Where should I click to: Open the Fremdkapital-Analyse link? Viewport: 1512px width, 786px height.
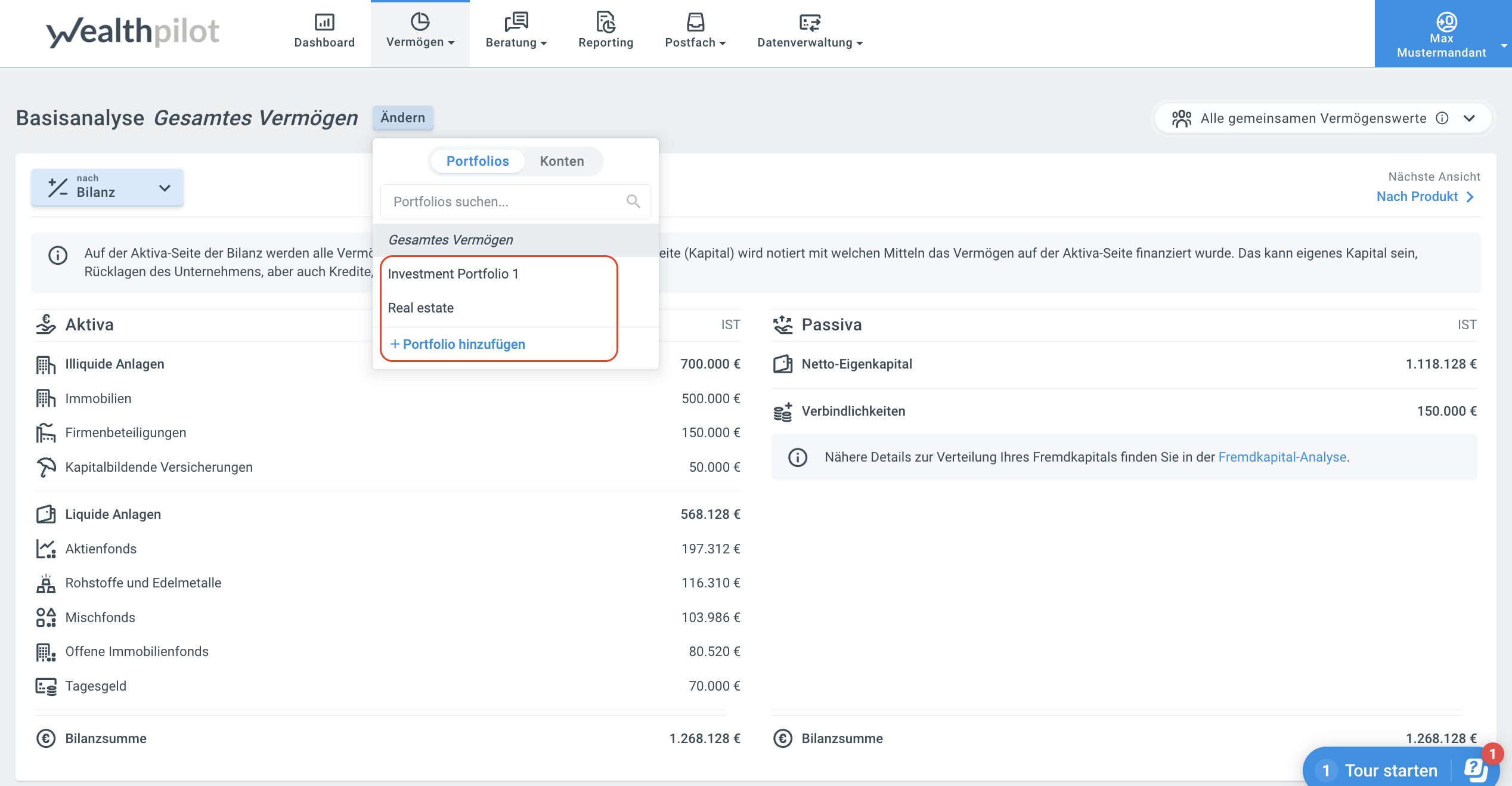(x=1282, y=457)
